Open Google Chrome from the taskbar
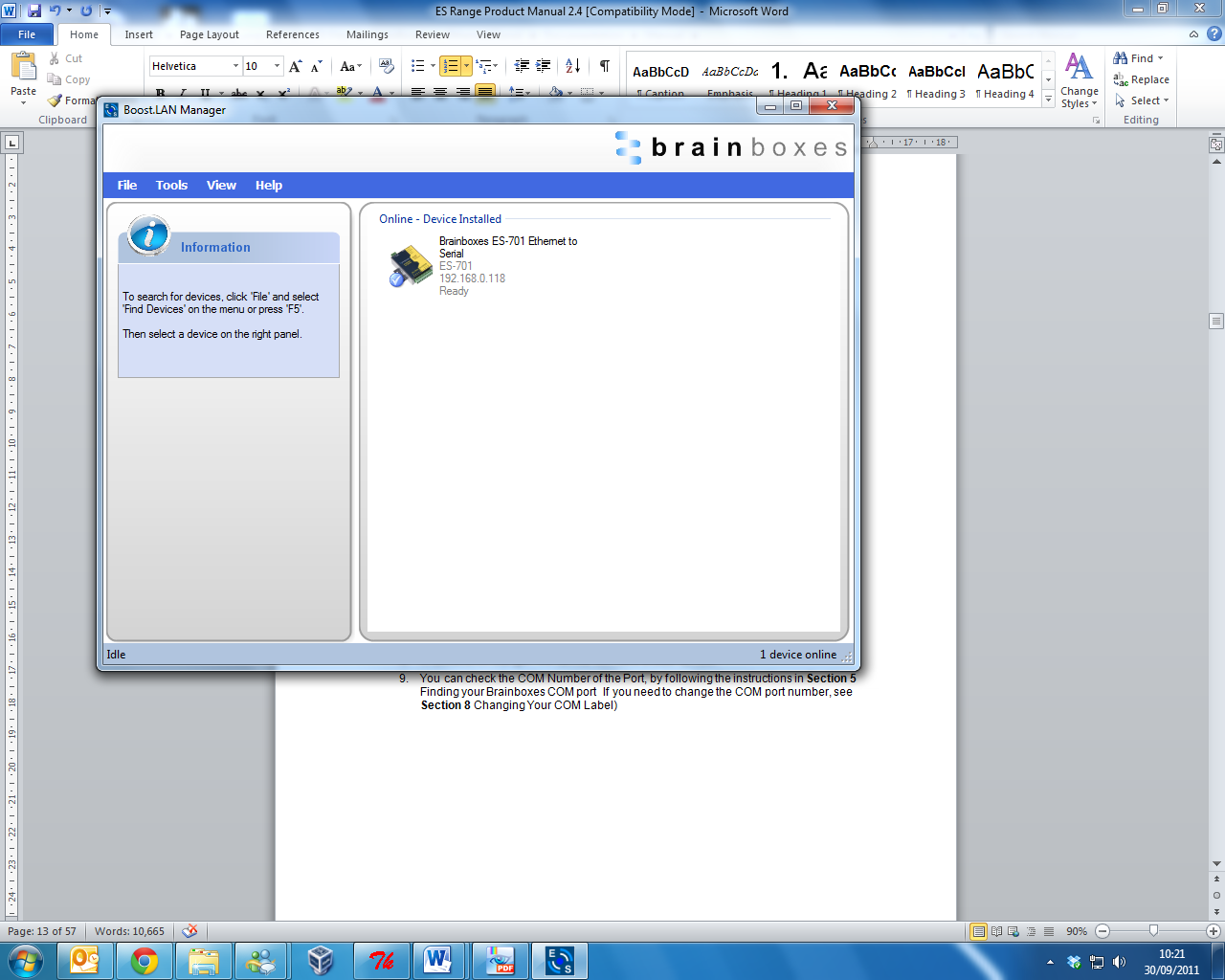 coord(145,960)
